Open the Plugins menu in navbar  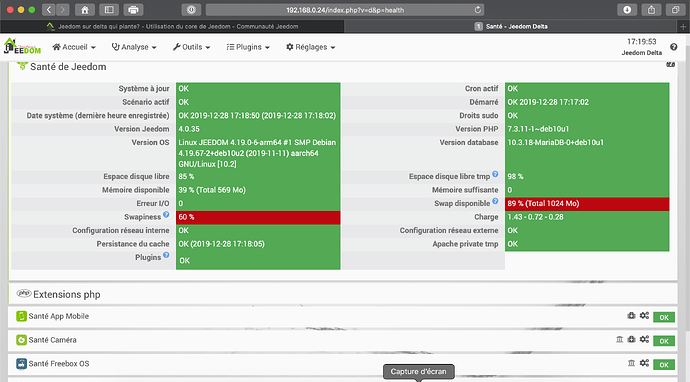click(x=248, y=47)
